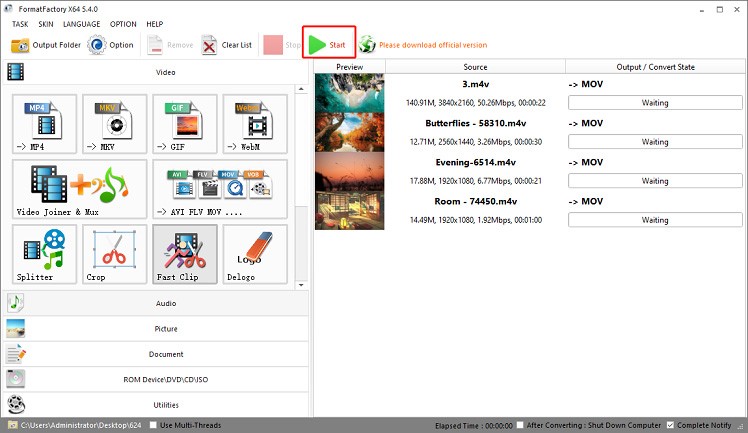Select the file name Room - 74450.m4v
Viewport: 748px width, 433px height.
(x=476, y=201)
